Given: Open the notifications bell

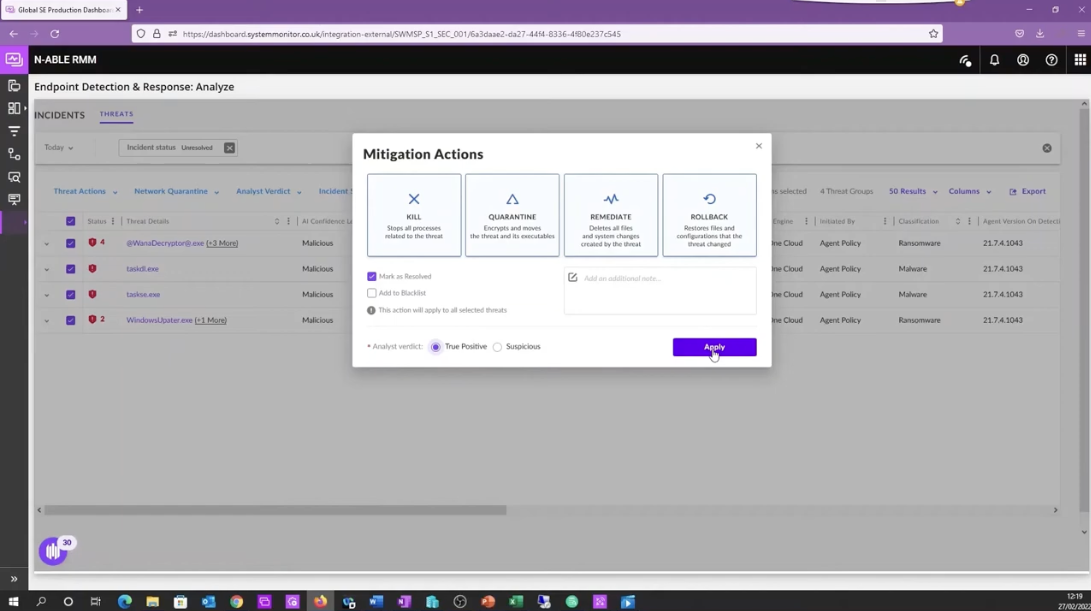Looking at the screenshot, I should click(994, 60).
